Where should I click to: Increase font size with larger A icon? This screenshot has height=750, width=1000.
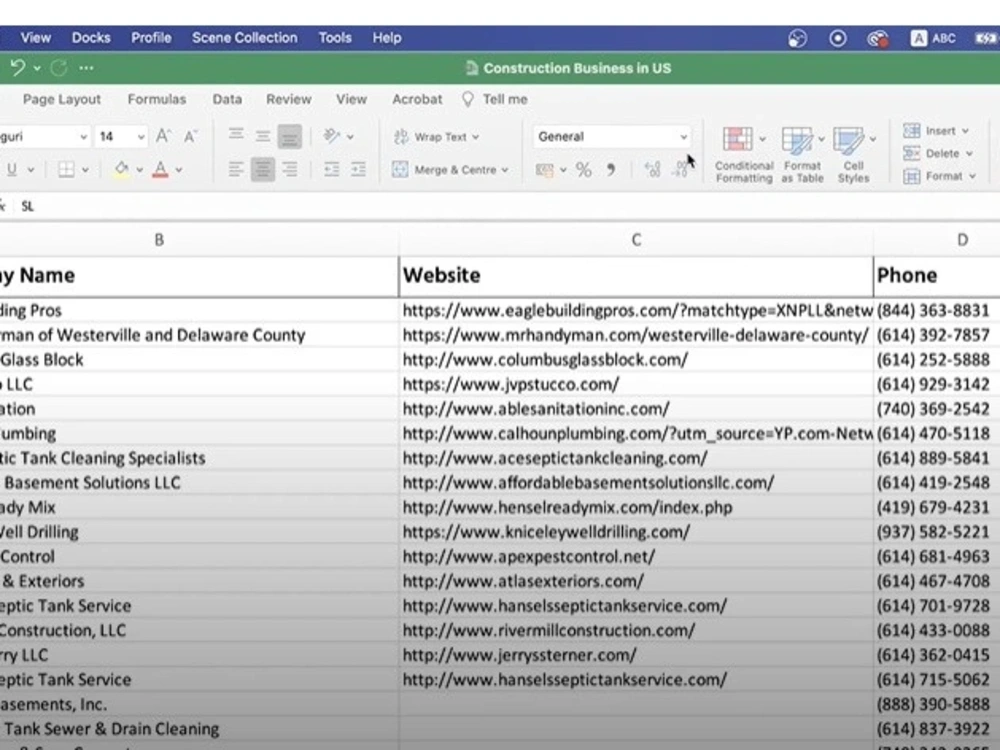click(x=163, y=136)
